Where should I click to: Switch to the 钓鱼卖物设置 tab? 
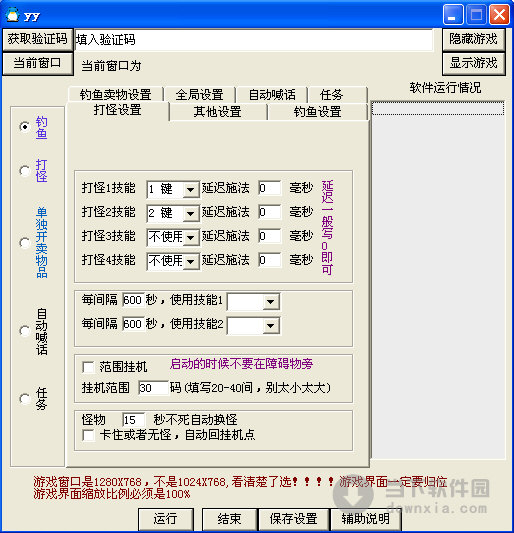(x=116, y=94)
